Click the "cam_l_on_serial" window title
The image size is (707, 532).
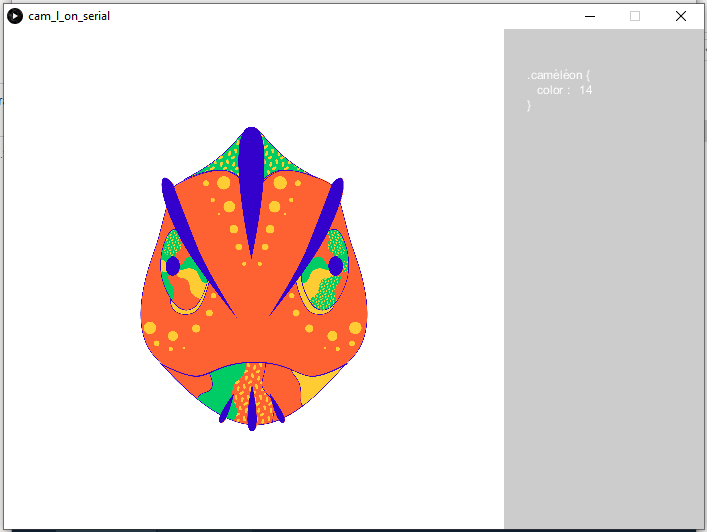[69, 16]
